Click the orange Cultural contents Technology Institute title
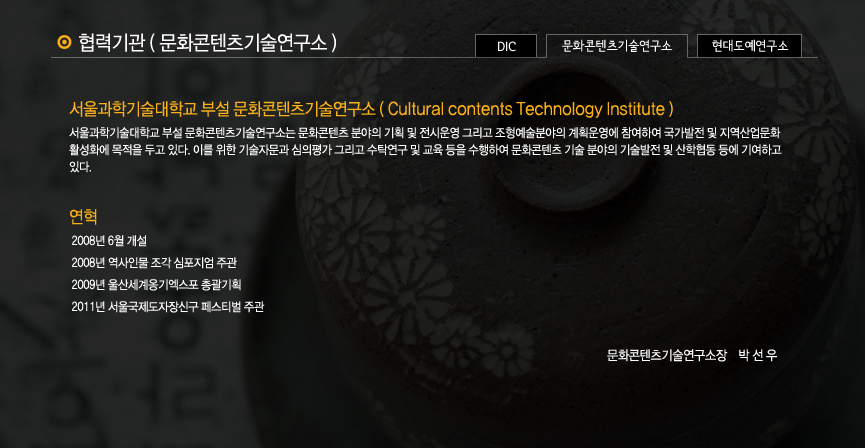 coord(371,109)
